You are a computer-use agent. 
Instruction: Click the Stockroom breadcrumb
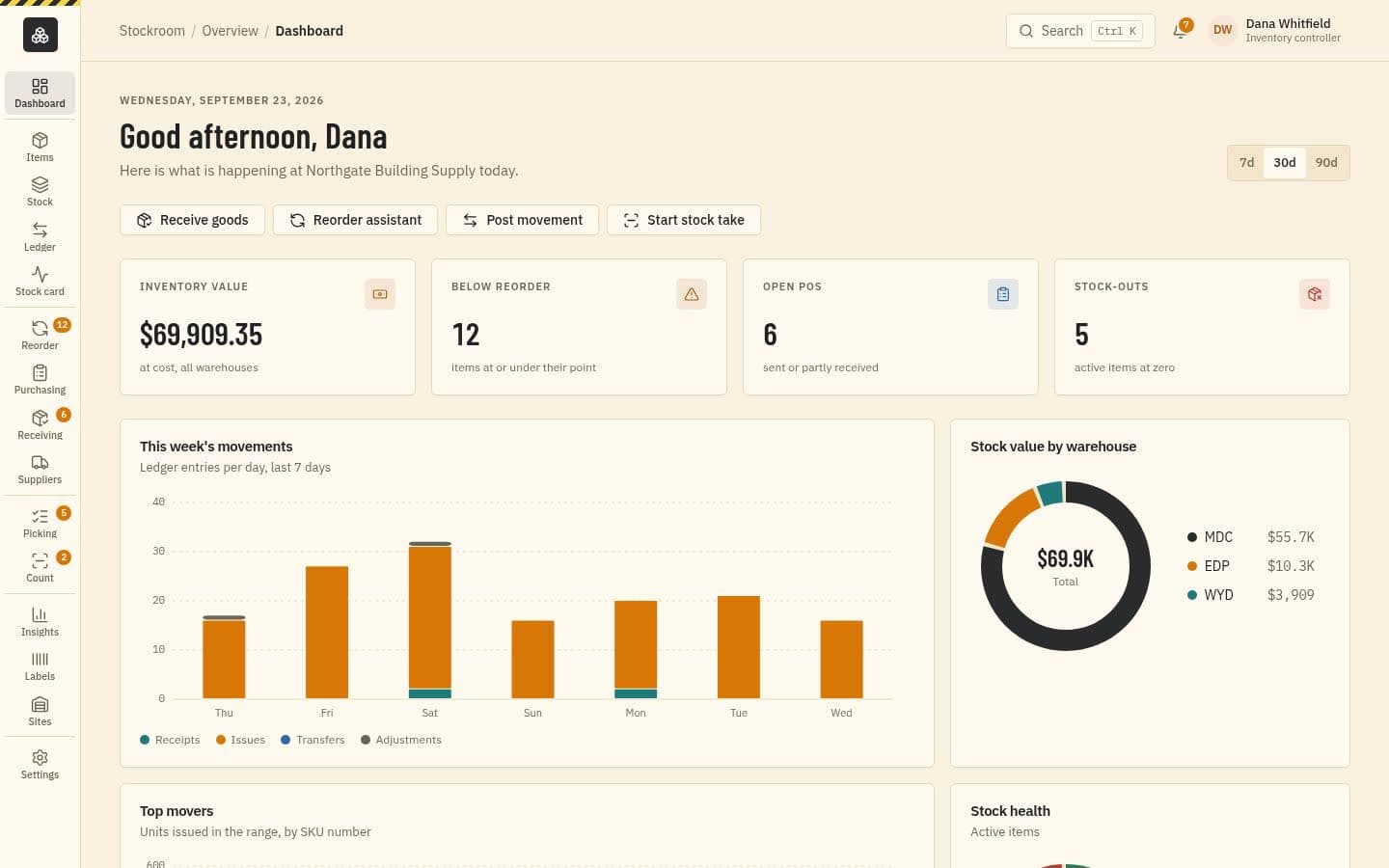click(x=151, y=31)
